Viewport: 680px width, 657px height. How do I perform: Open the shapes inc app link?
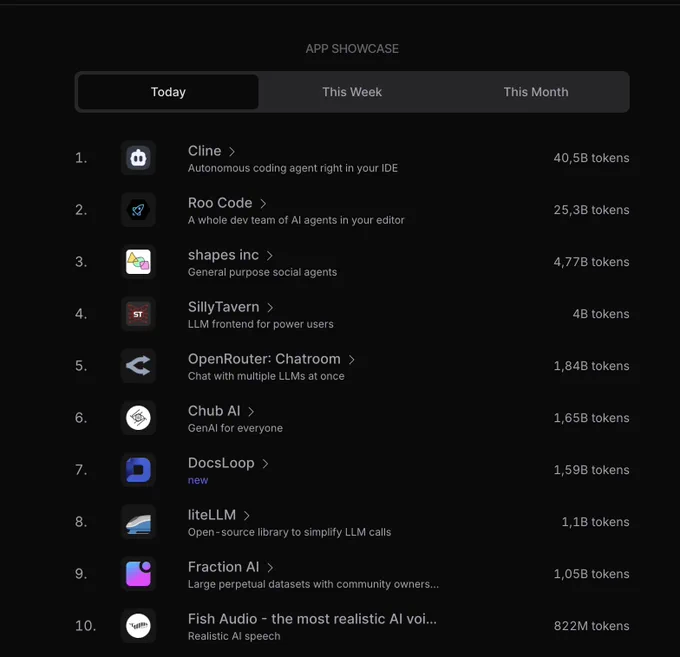(x=223, y=255)
